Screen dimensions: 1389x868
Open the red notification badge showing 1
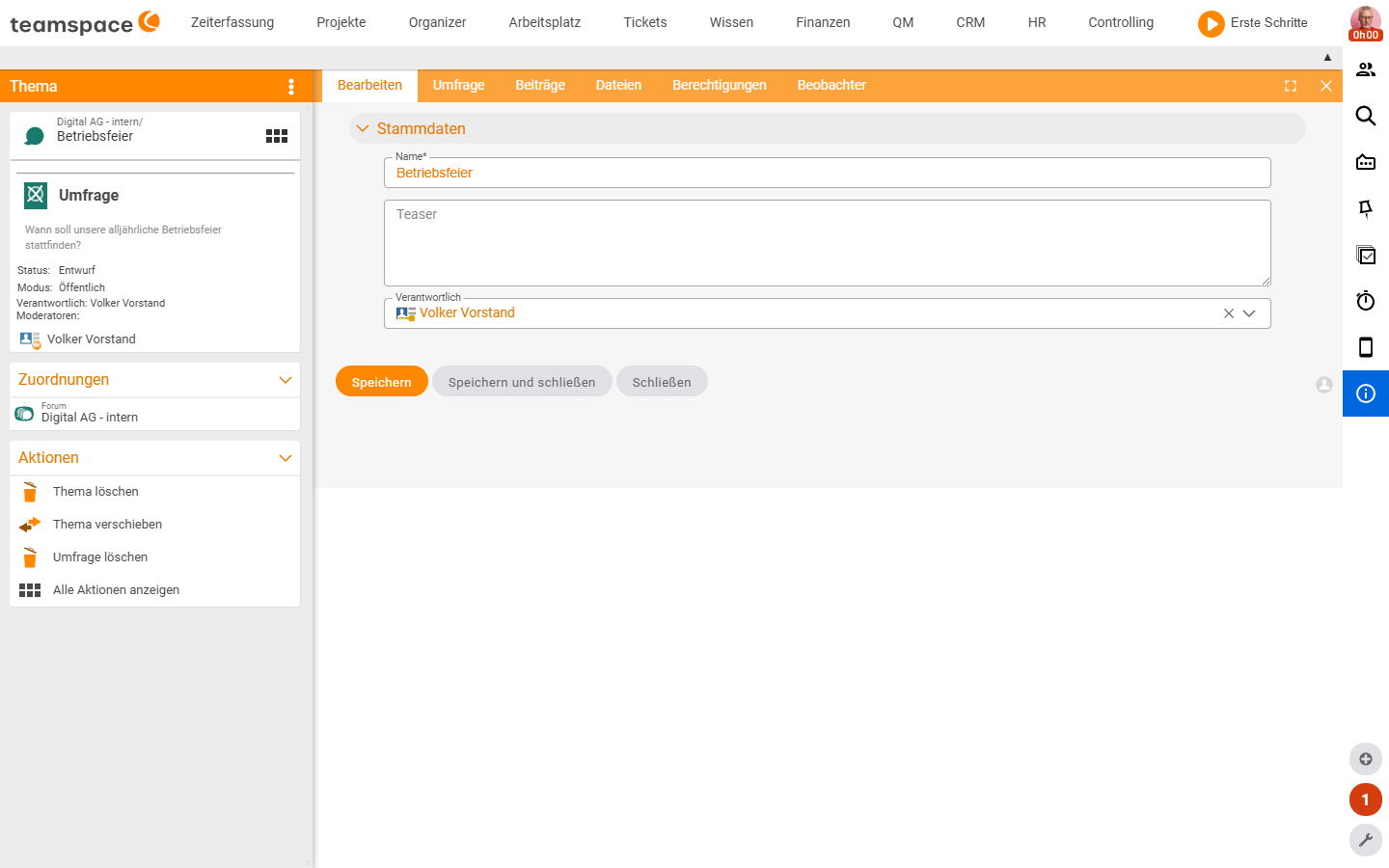coord(1366,800)
